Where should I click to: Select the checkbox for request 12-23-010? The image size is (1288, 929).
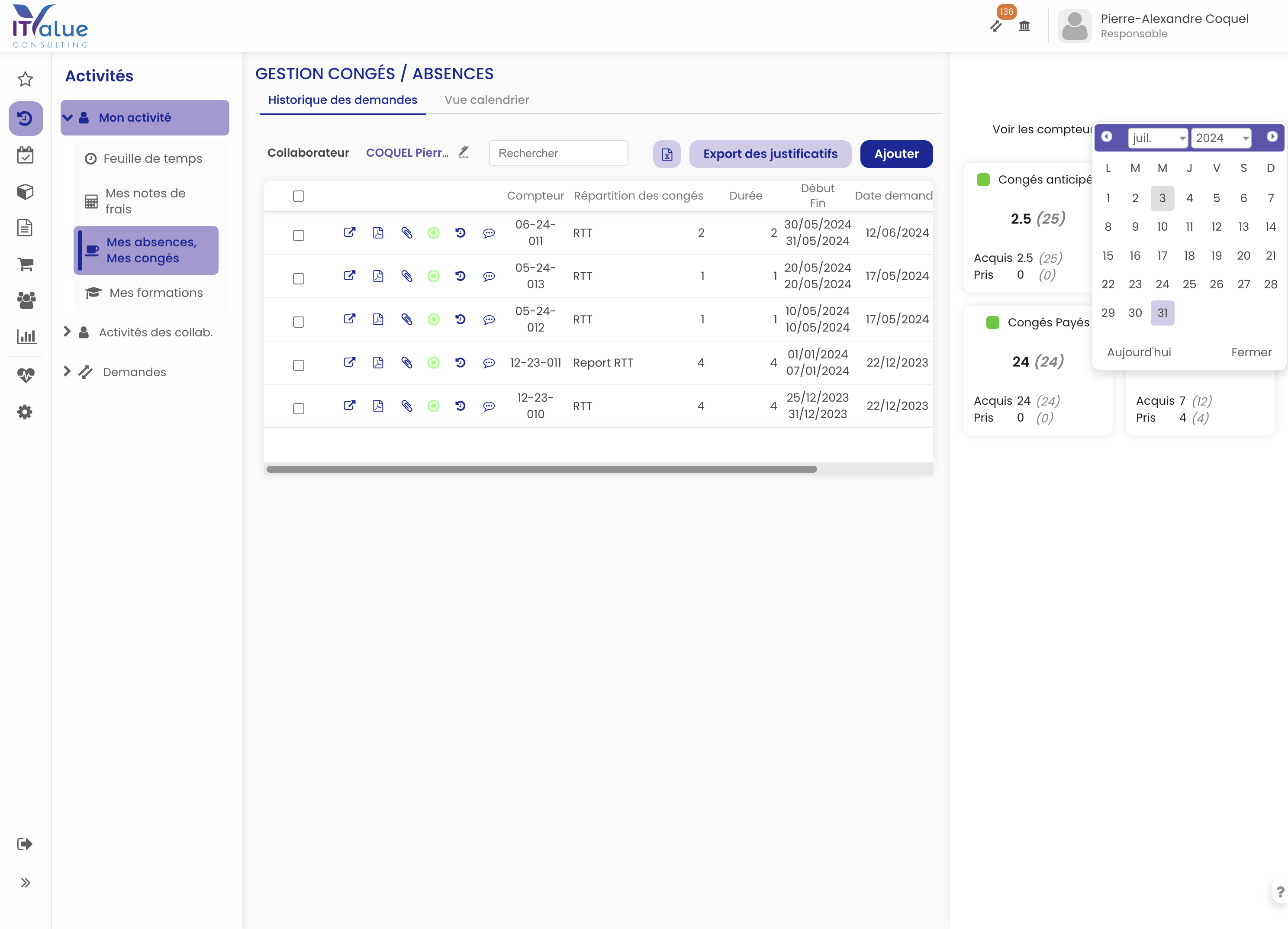[299, 409]
